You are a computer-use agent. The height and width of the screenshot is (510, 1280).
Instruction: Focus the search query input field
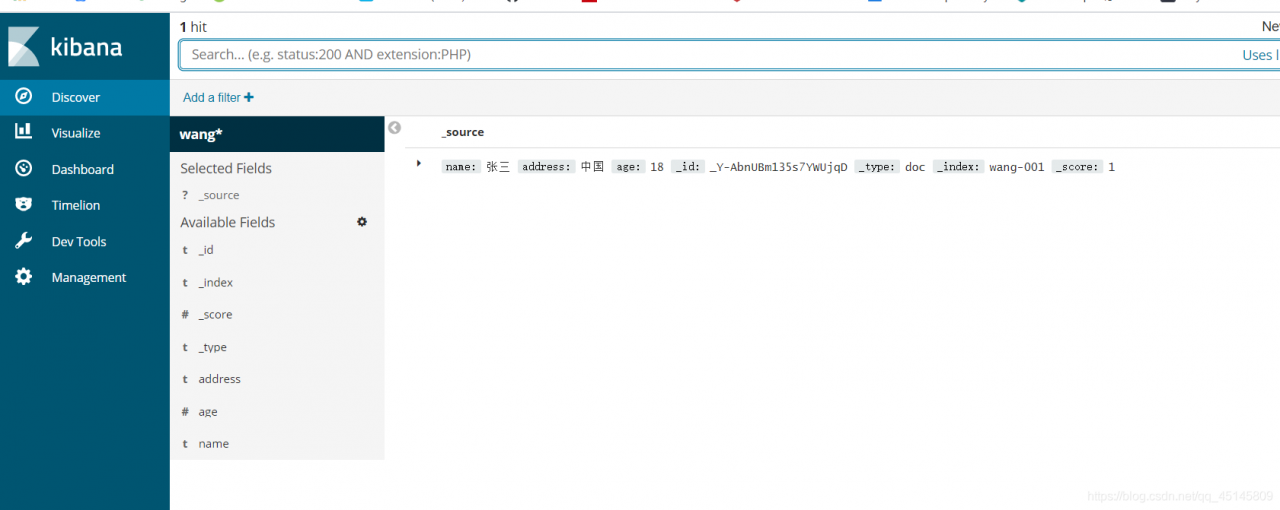click(x=729, y=55)
